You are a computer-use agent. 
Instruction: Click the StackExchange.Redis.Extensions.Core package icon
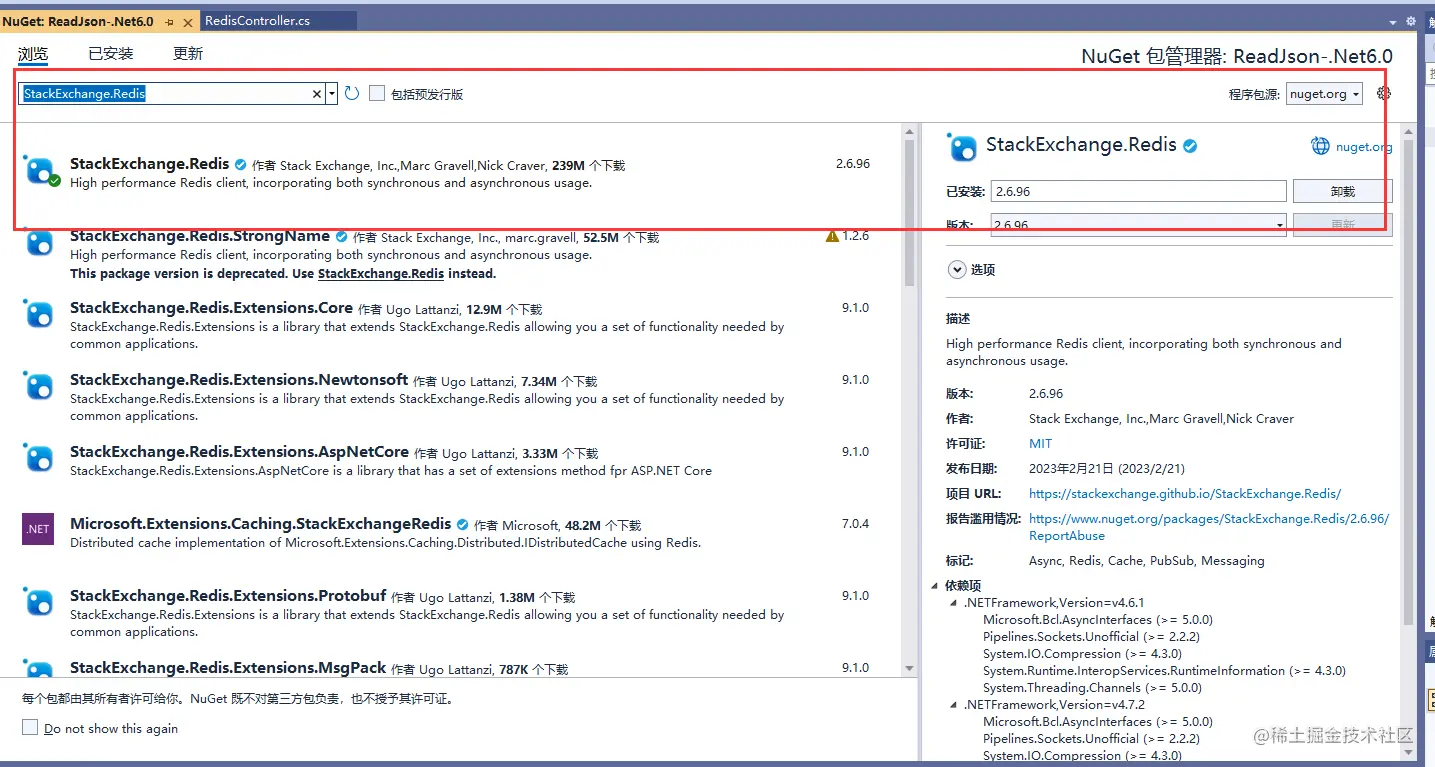[x=39, y=314]
